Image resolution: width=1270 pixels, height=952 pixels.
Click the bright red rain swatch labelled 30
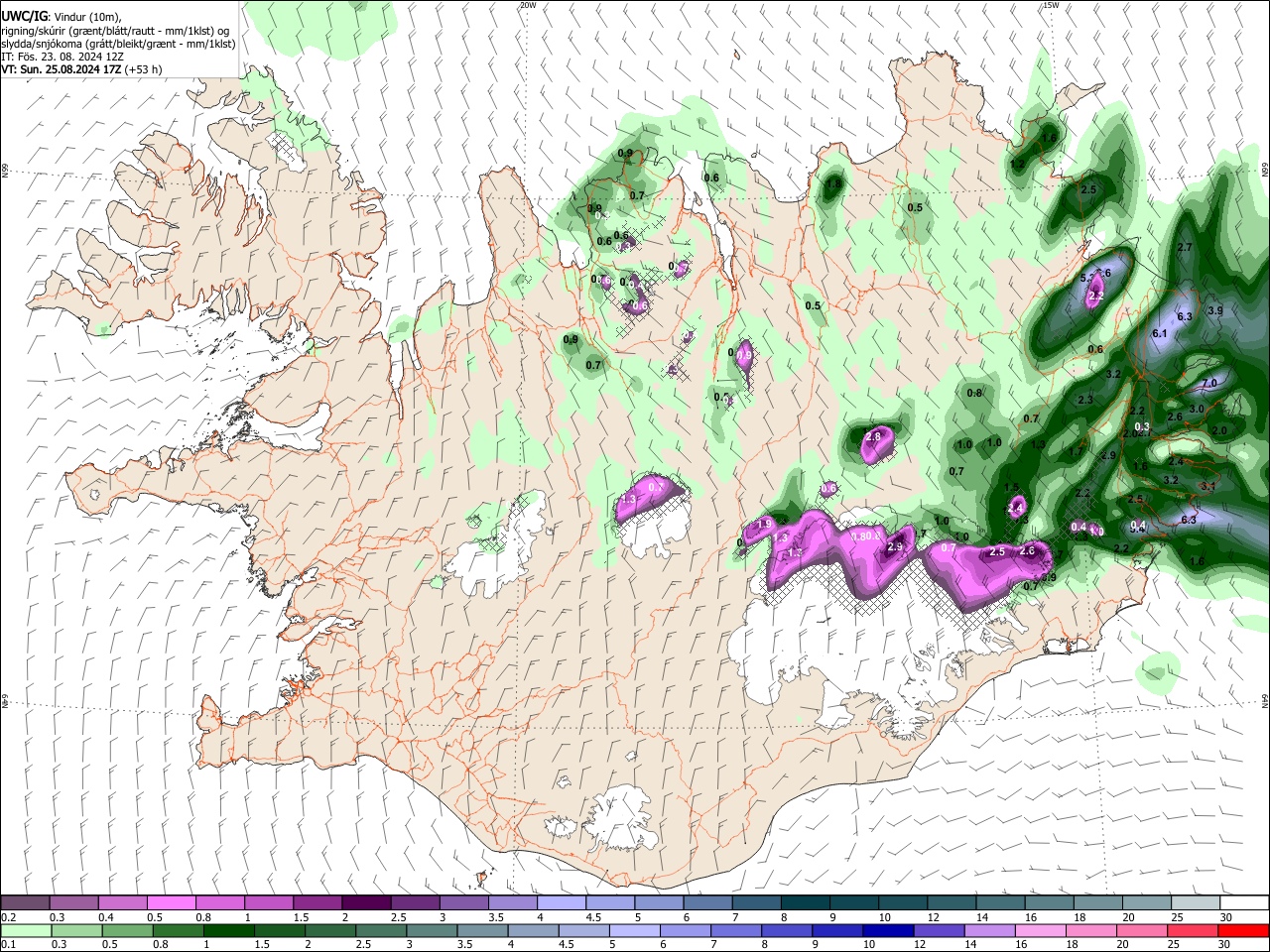tap(1243, 931)
